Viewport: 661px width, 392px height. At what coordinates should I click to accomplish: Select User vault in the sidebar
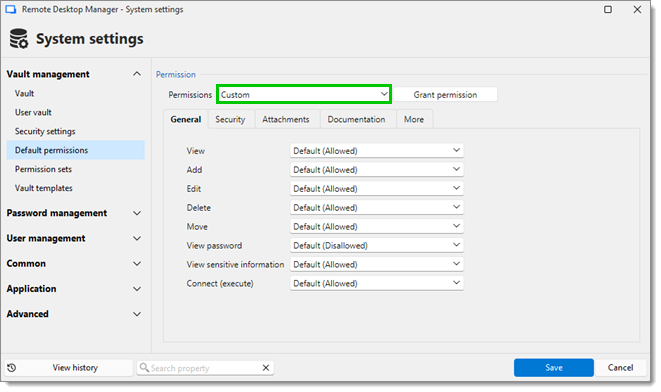pyautogui.click(x=75, y=112)
